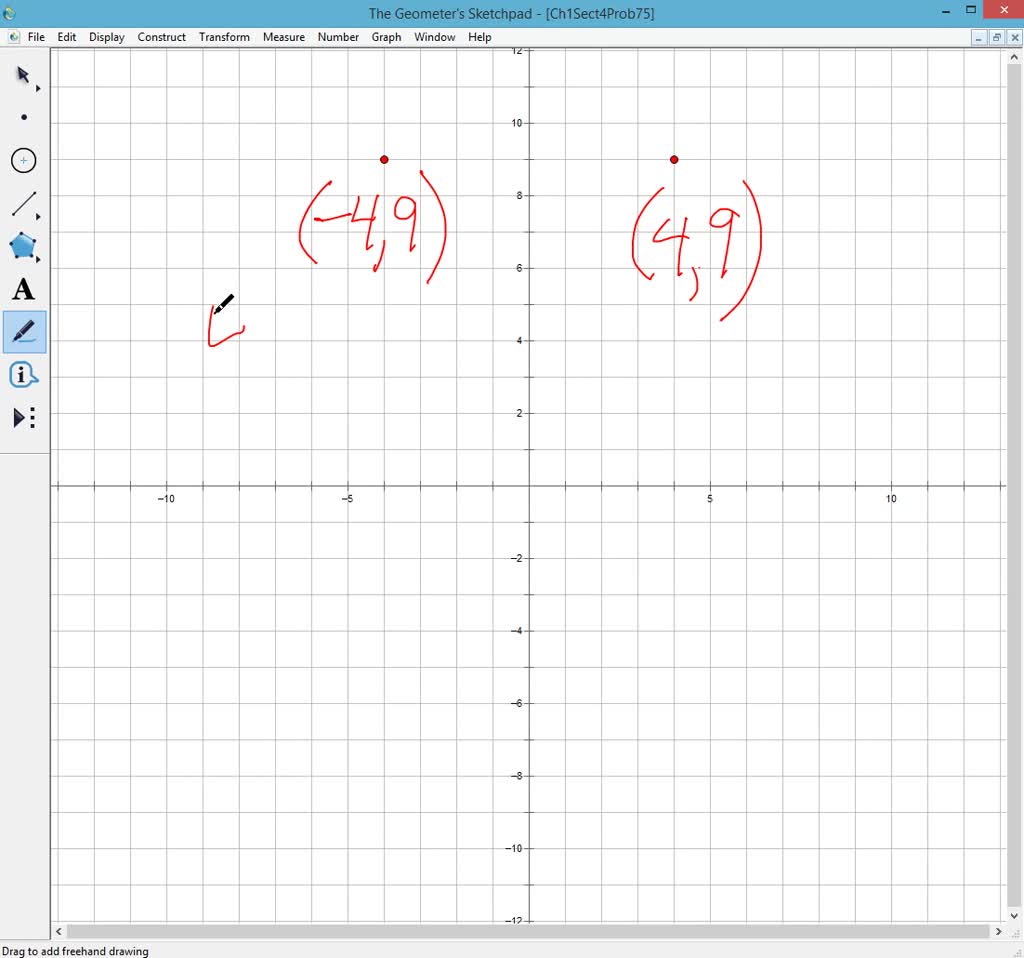The width and height of the screenshot is (1024, 958).
Task: Click the Sketchpad document icon beside File
Action: pos(14,36)
